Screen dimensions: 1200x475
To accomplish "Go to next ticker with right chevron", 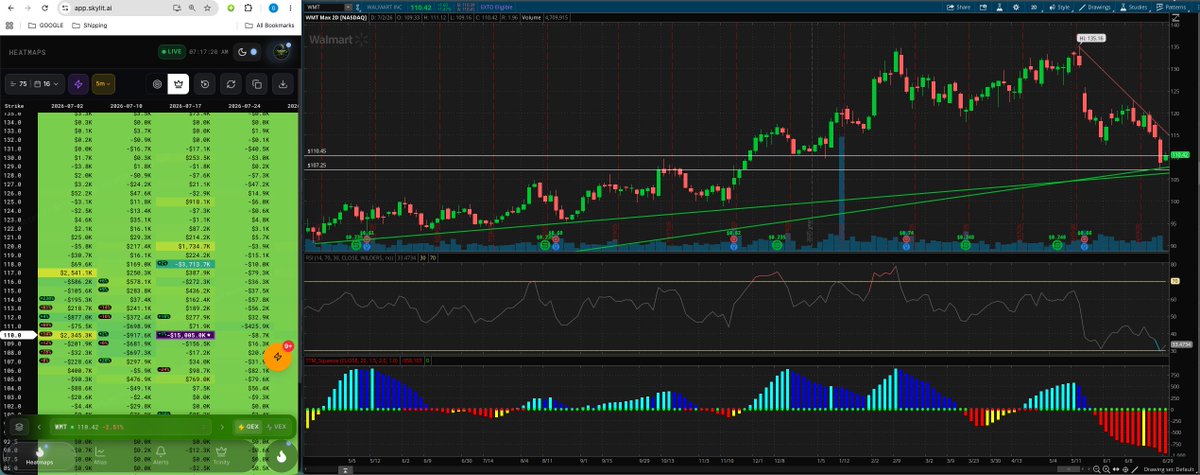I will (221, 427).
